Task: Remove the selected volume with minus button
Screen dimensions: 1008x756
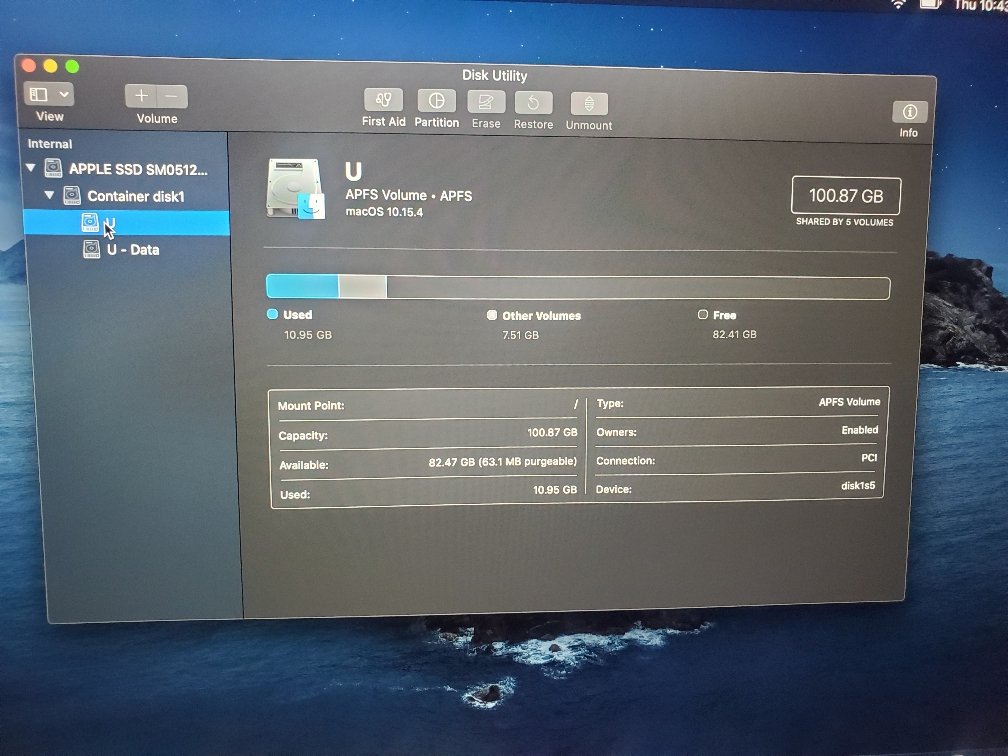Action: [172, 97]
